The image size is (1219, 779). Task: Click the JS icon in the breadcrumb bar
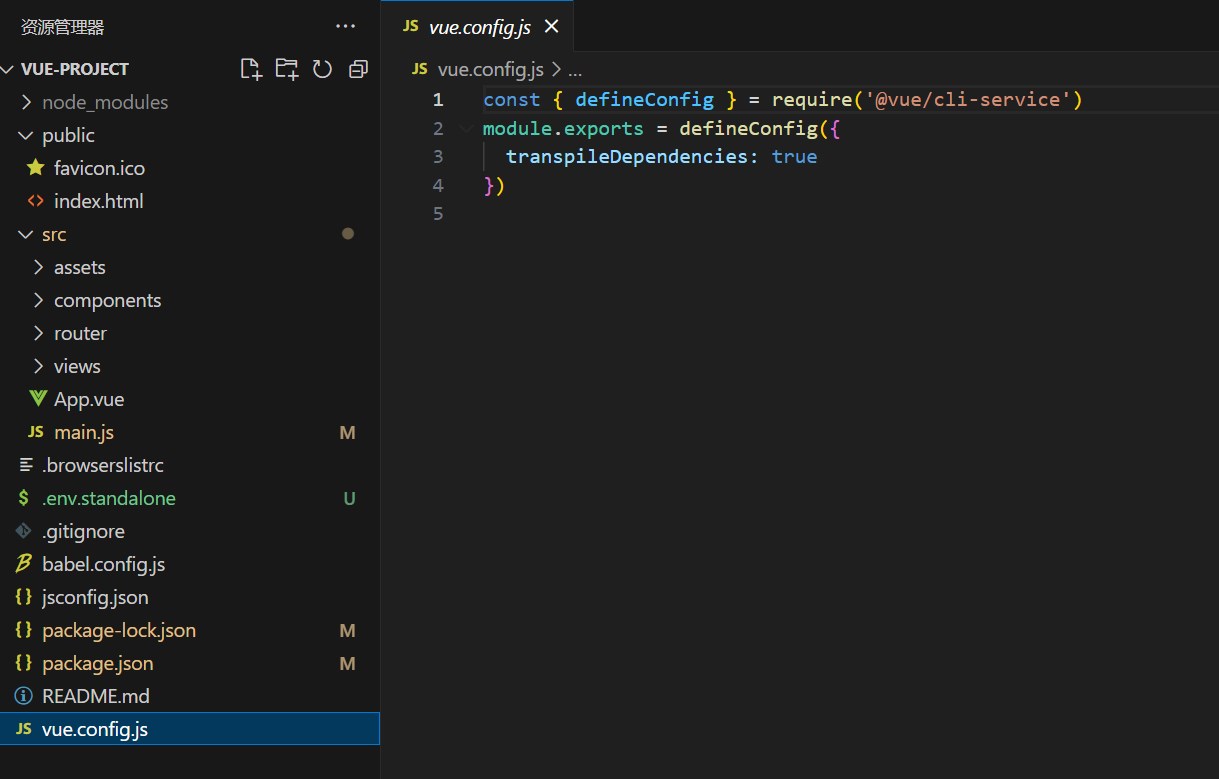click(x=420, y=69)
